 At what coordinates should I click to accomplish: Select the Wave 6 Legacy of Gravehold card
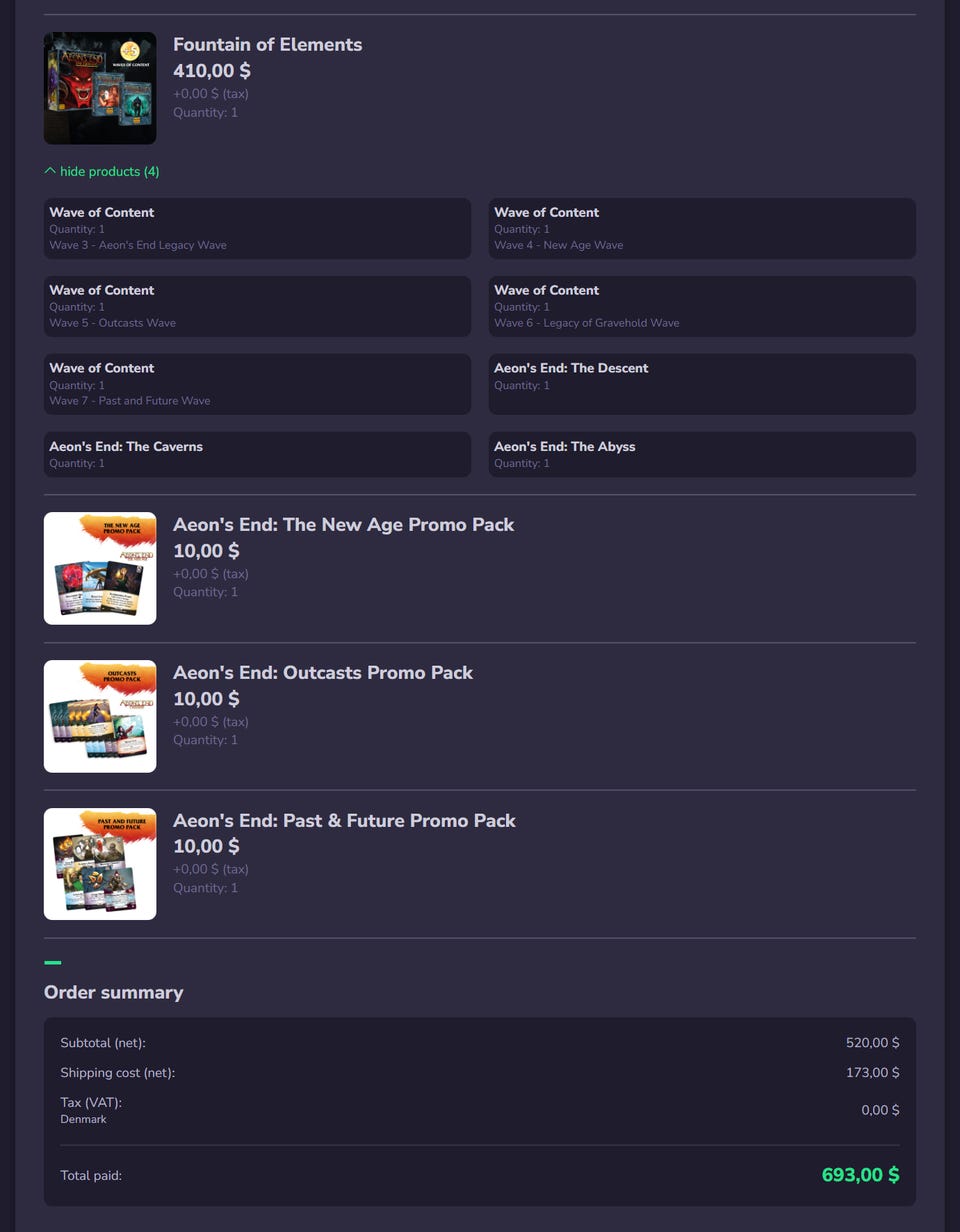702,306
